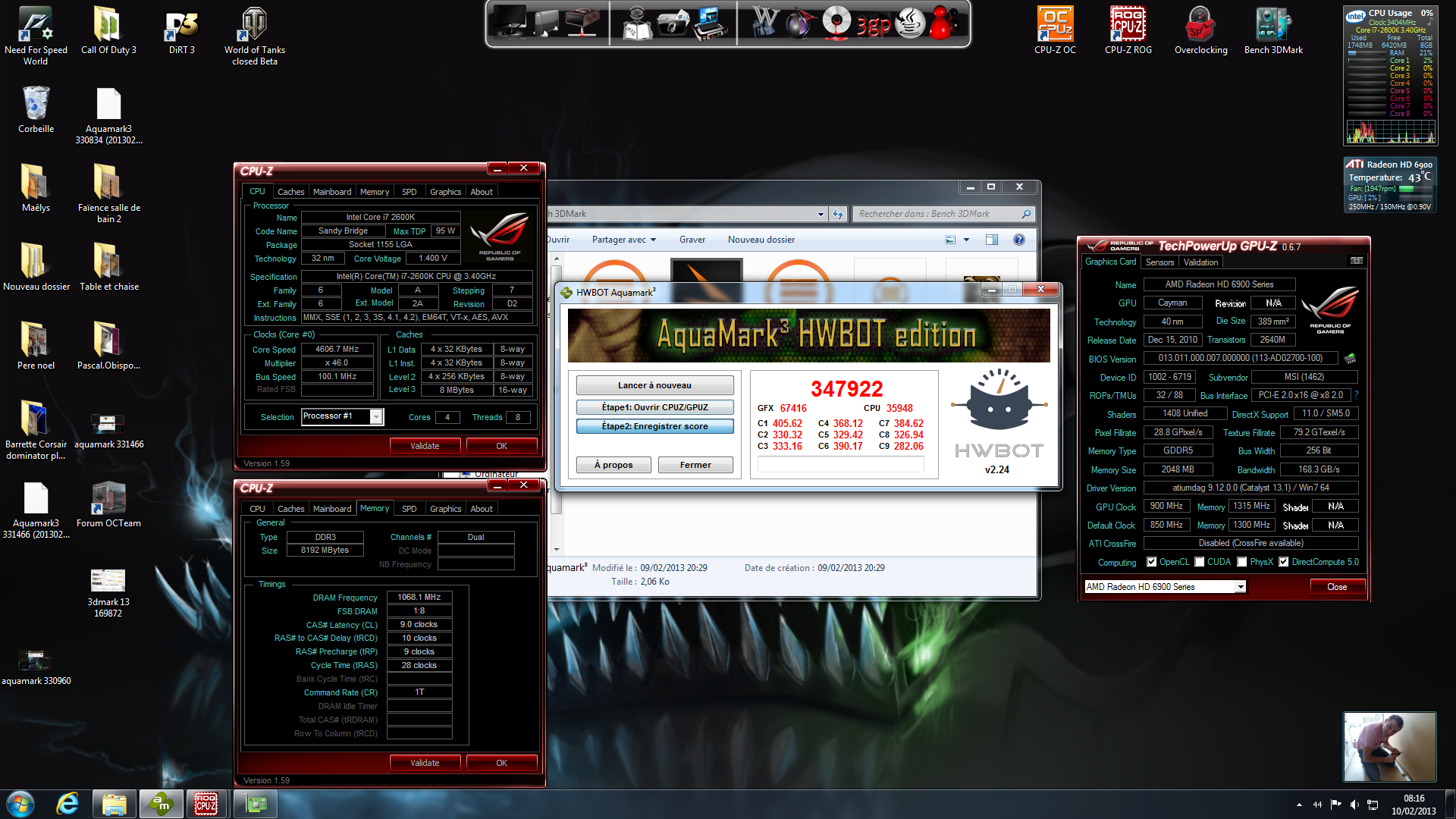The image size is (1456, 819).
Task: Open CPU-Z ROG desktop shortcut
Action: coord(1128,30)
